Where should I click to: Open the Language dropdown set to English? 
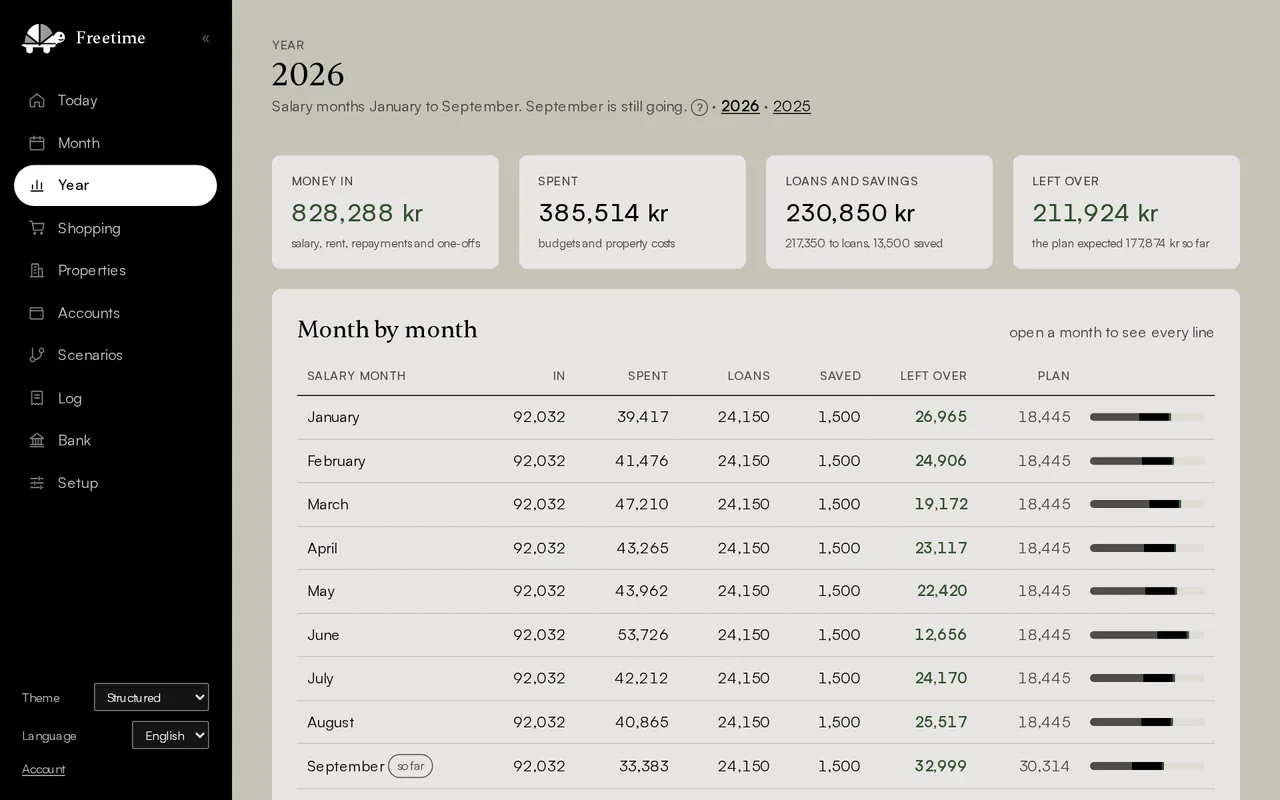pyautogui.click(x=170, y=735)
